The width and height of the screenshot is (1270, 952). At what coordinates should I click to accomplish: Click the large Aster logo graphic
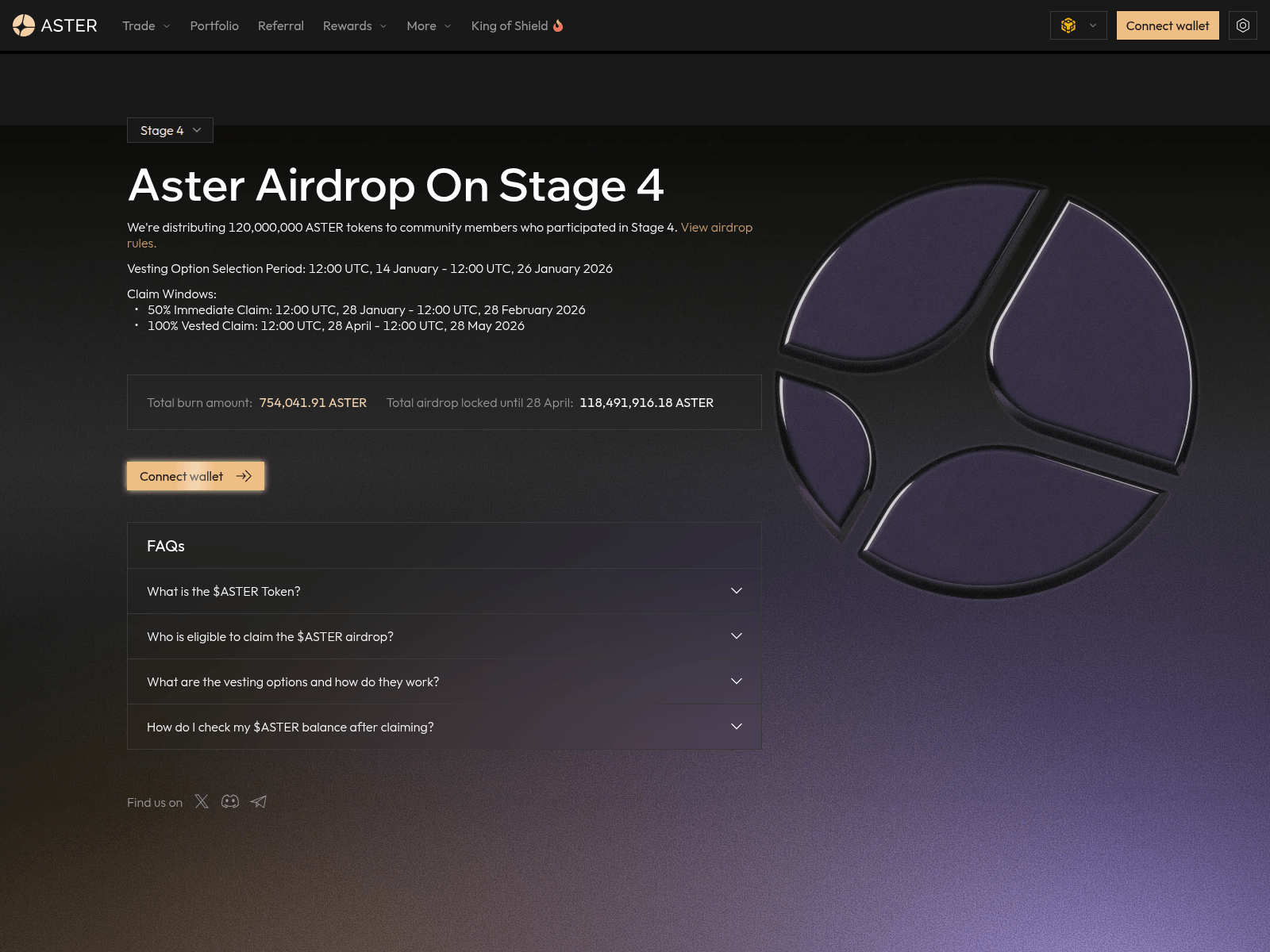[986, 389]
